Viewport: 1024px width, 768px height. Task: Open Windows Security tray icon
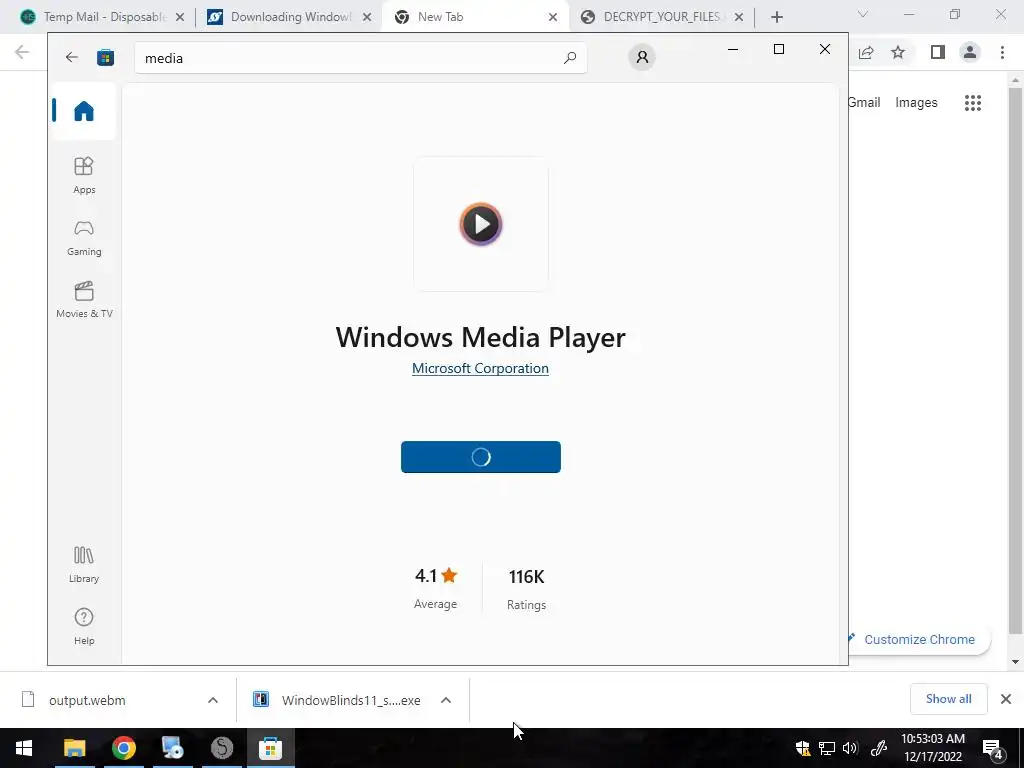(x=803, y=748)
